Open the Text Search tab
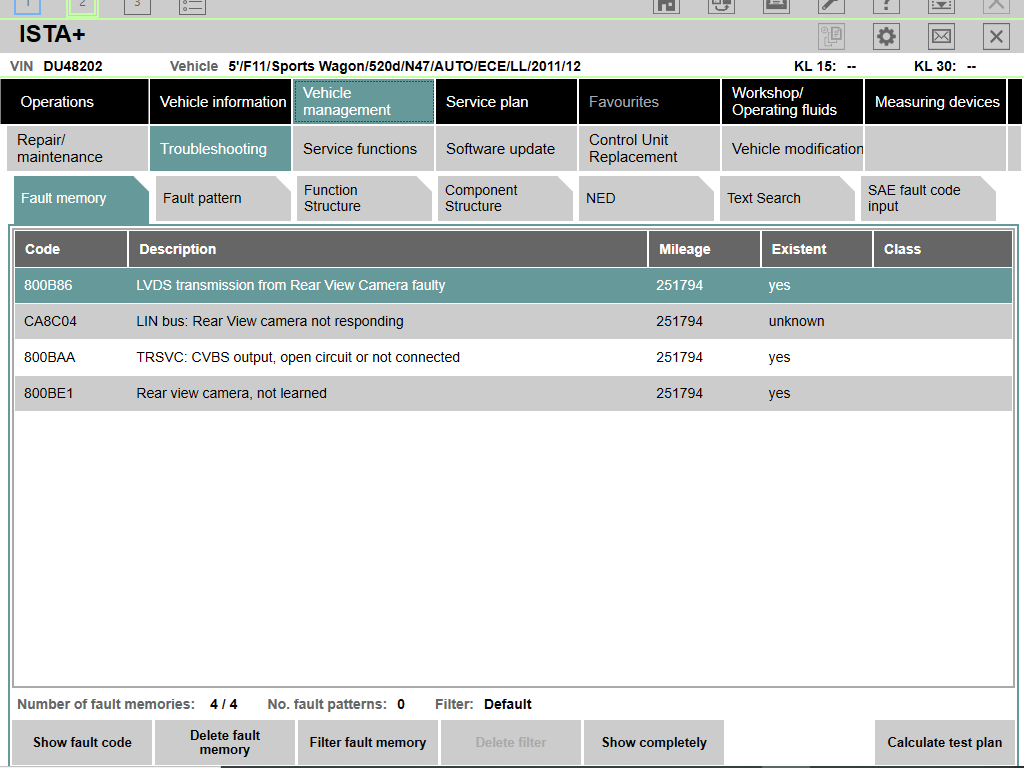Viewport: 1024px width, 768px height. click(x=787, y=199)
